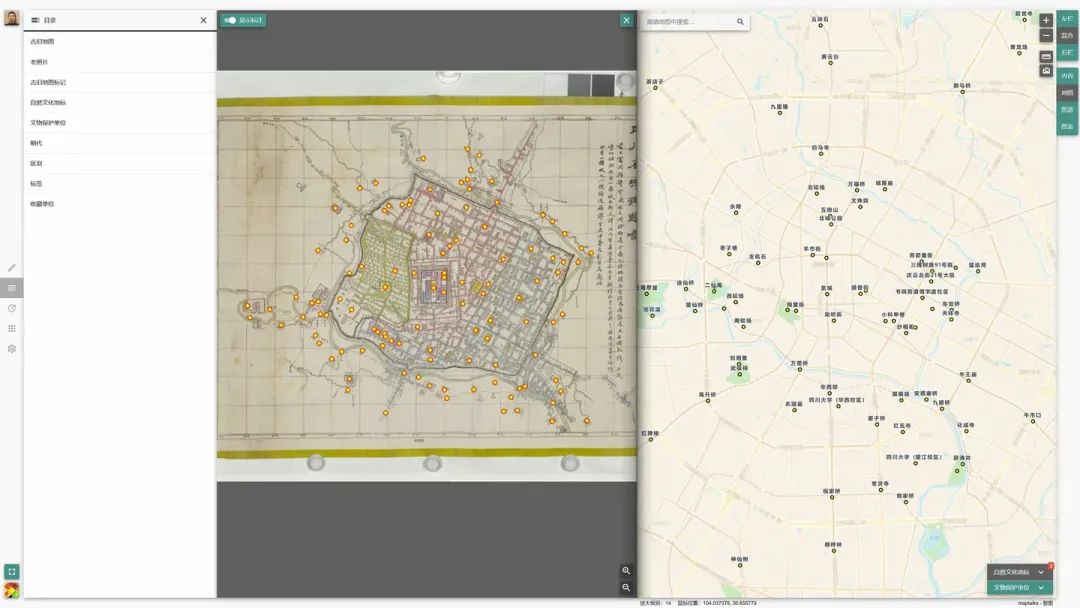This screenshot has height=608, width=1080.
Task: Click the user avatar at top left
Action: pos(12,17)
